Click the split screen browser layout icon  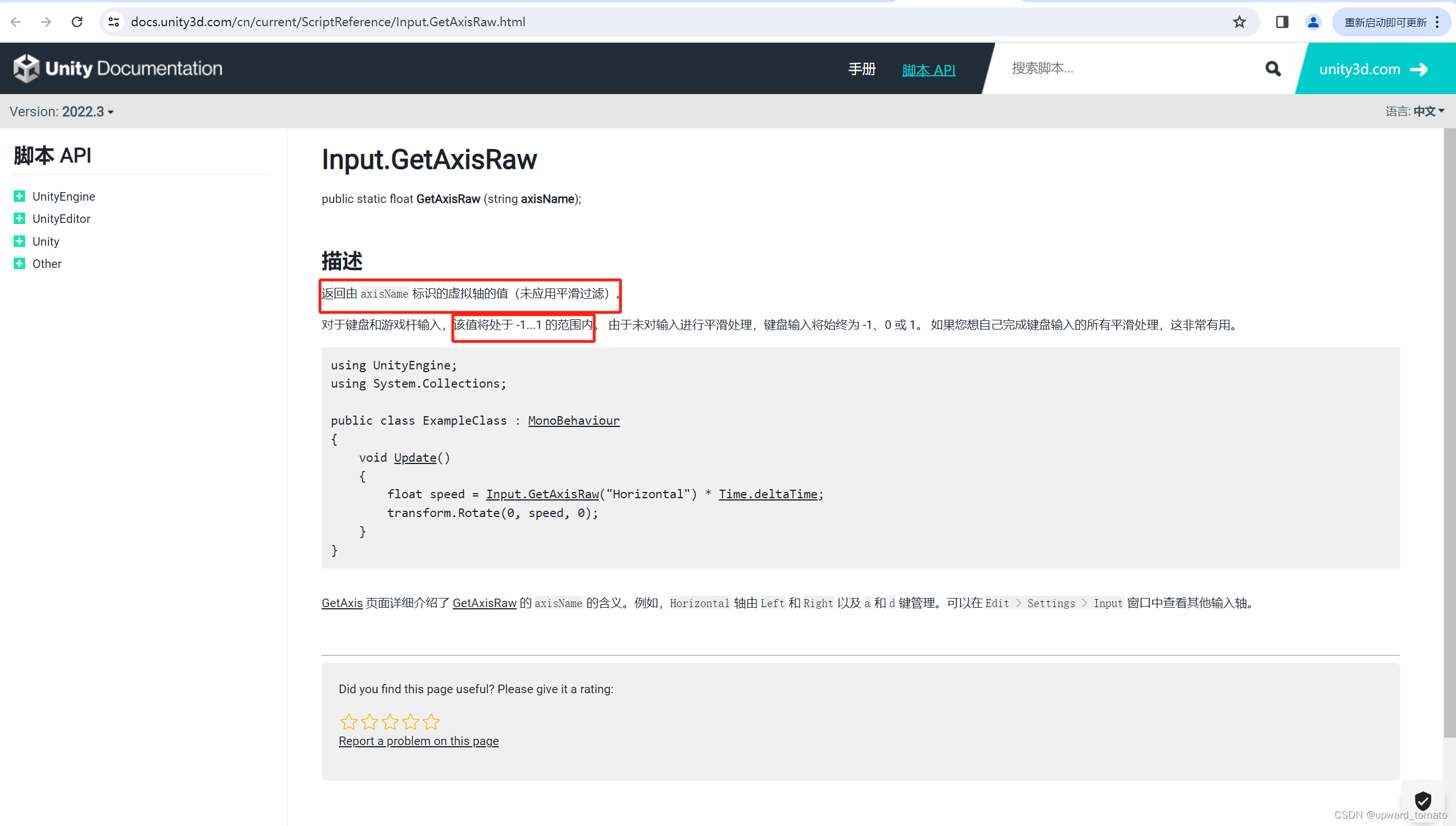[x=1282, y=22]
